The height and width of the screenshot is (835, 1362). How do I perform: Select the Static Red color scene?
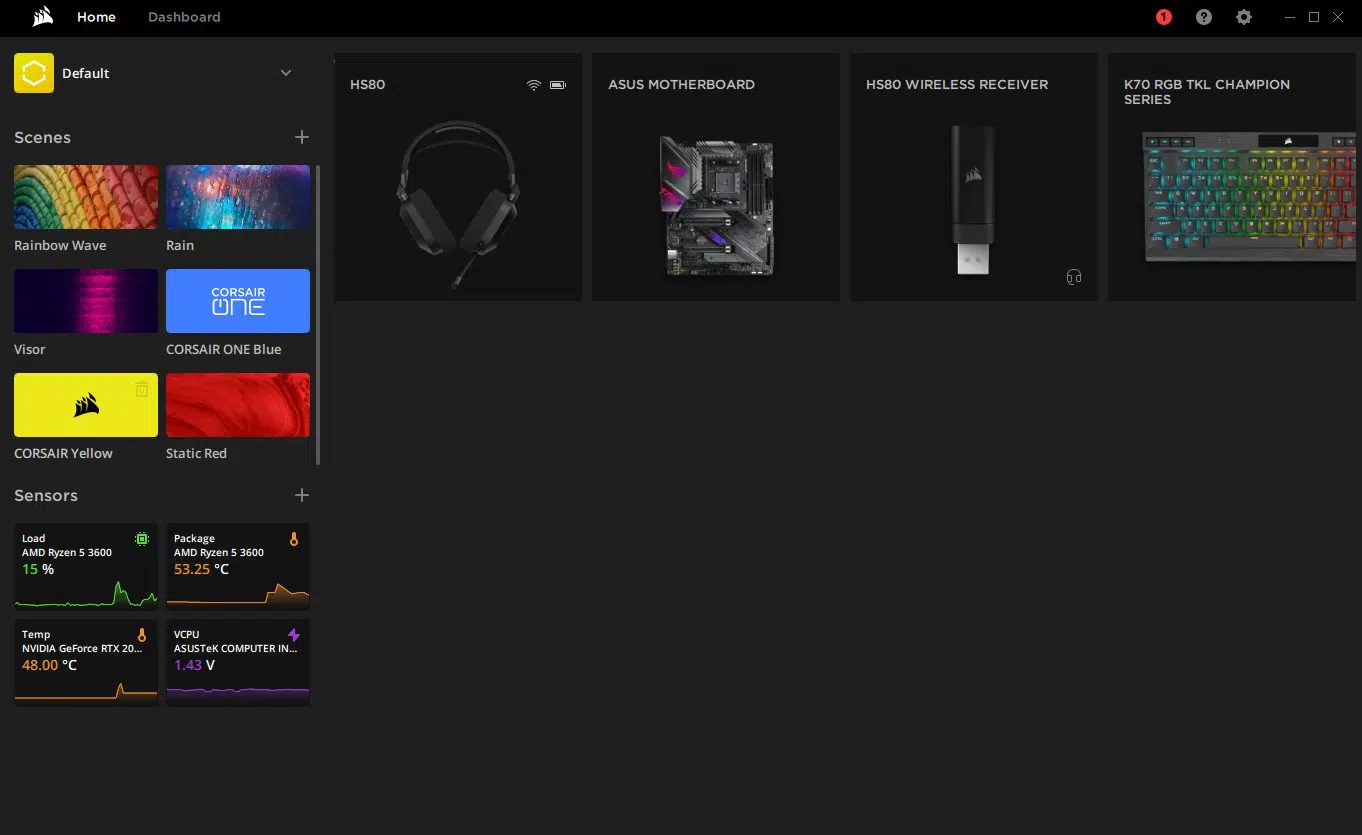238,405
